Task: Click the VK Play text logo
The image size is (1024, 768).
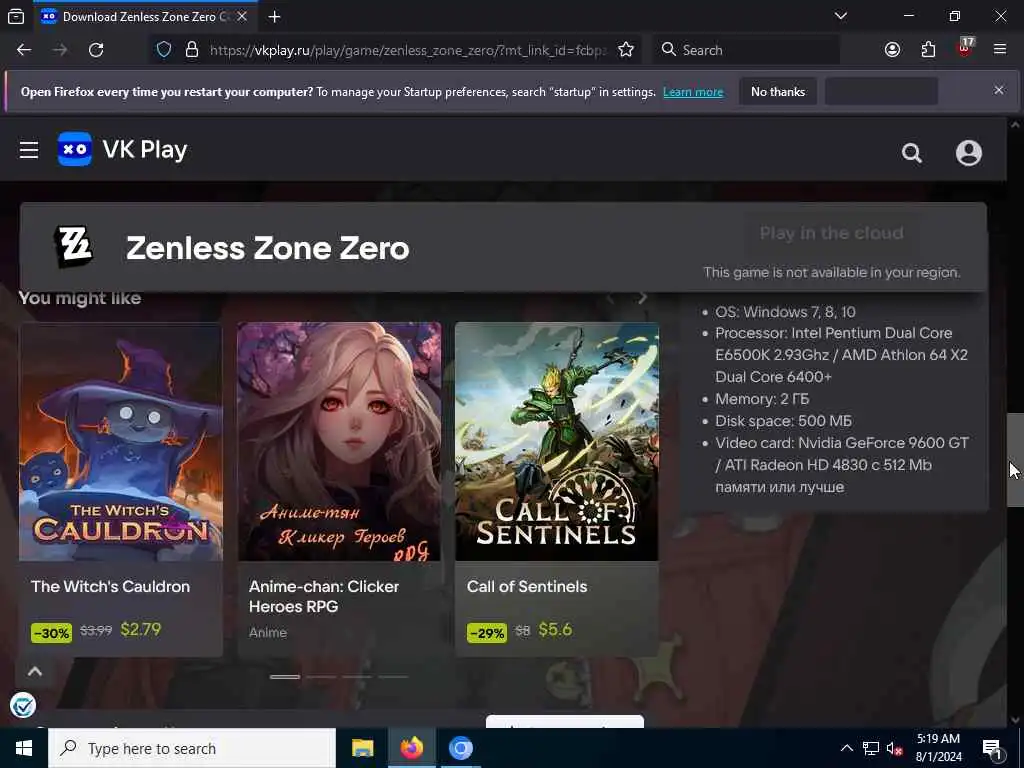Action: click(x=145, y=150)
